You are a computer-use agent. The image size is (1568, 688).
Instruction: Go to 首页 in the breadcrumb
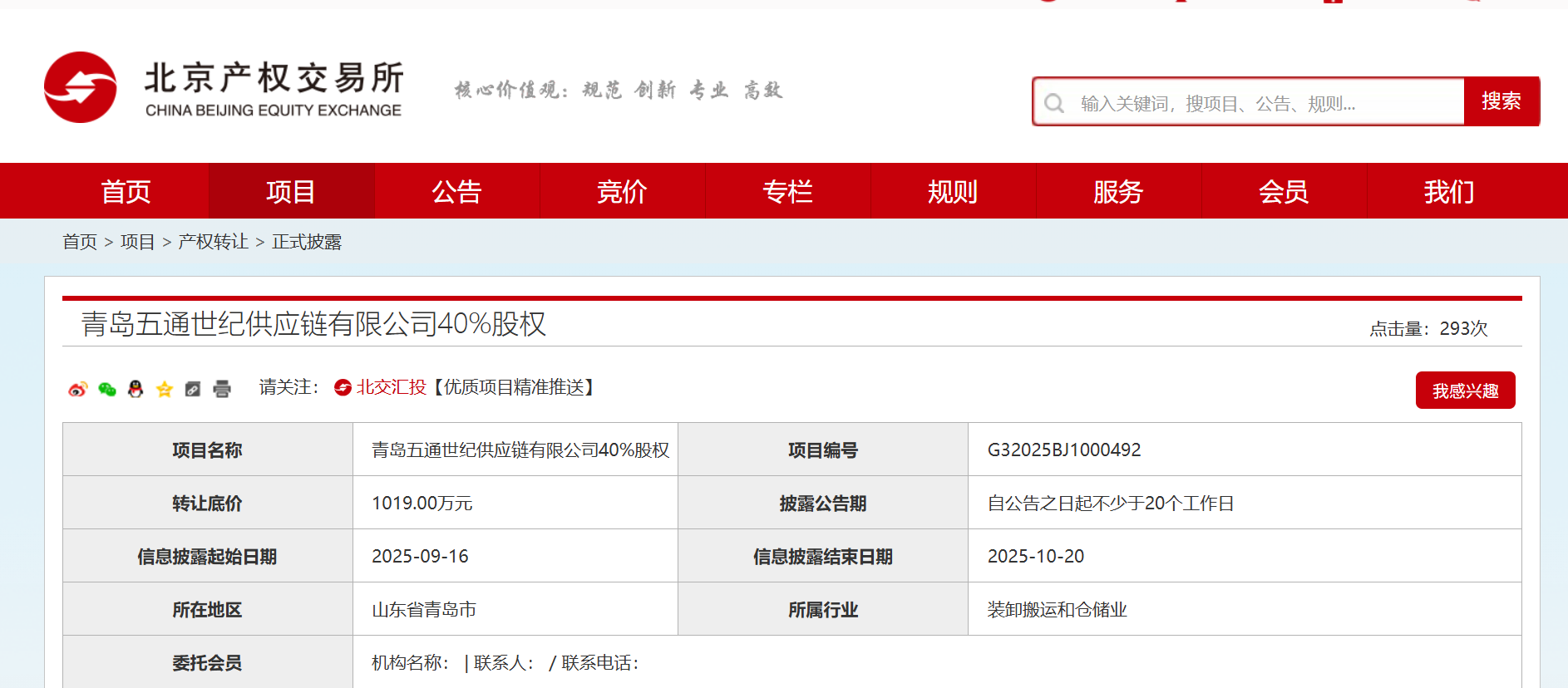[x=80, y=242]
